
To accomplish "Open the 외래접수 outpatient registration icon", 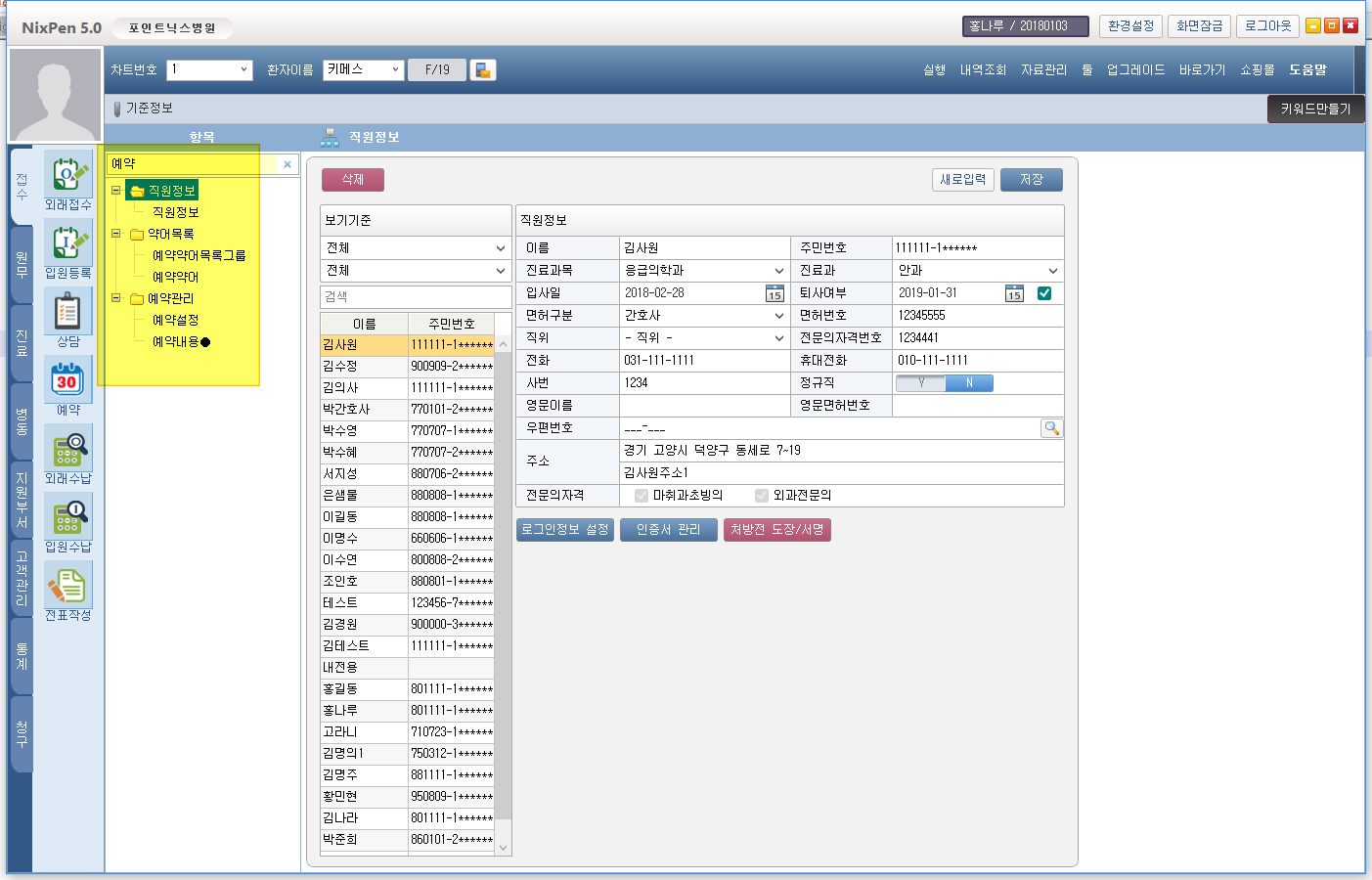I will 67,174.
